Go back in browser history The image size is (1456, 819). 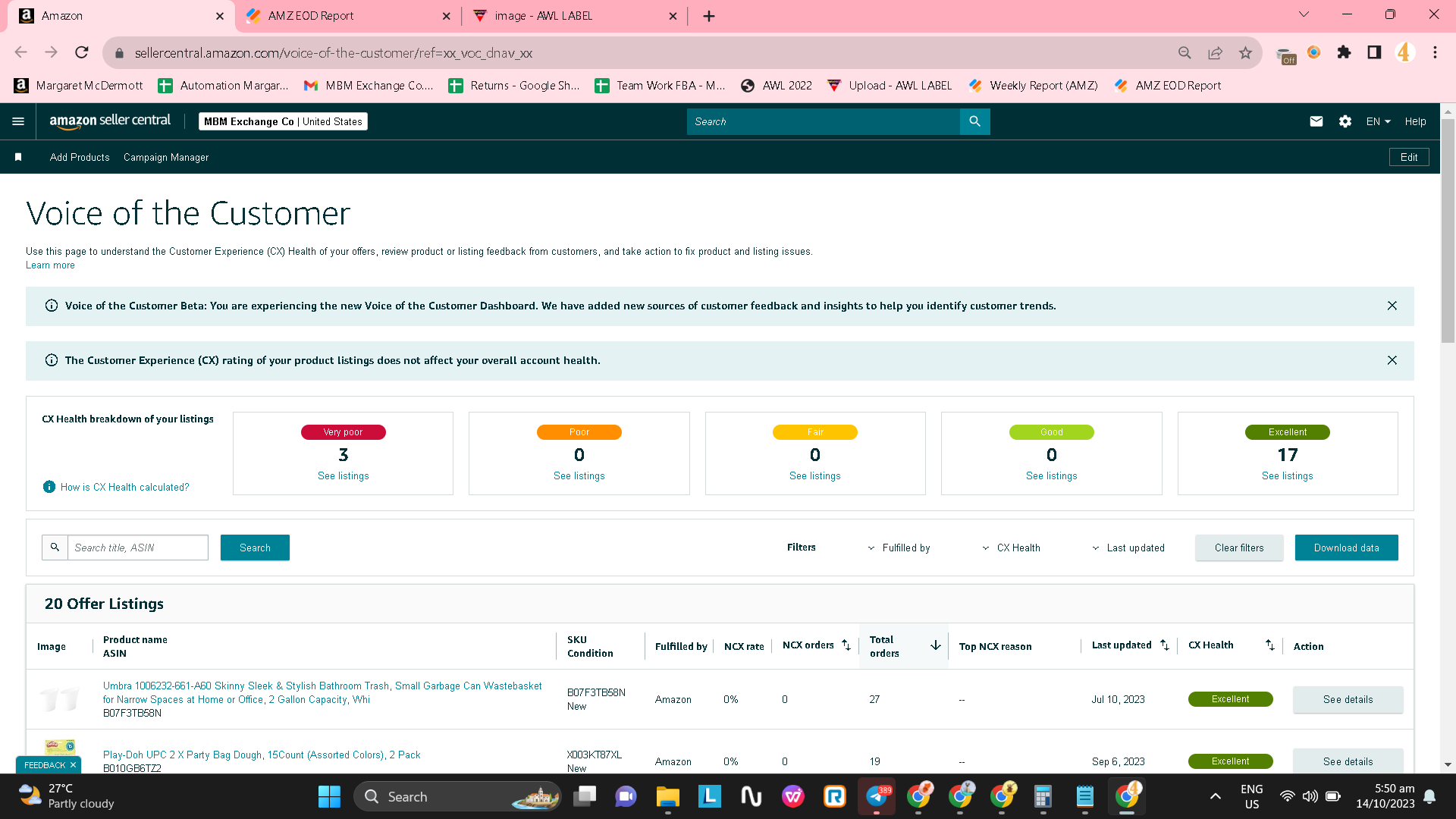20,52
